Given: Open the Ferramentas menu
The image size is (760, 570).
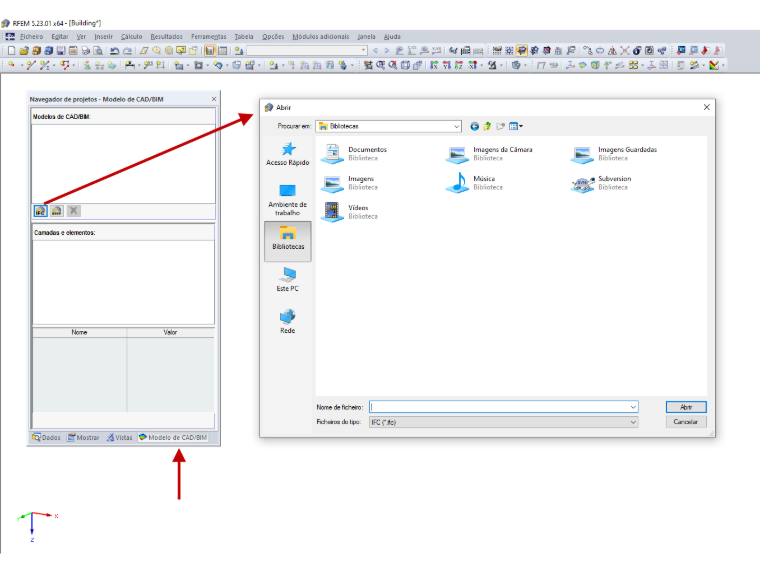Looking at the screenshot, I should coord(208,36).
